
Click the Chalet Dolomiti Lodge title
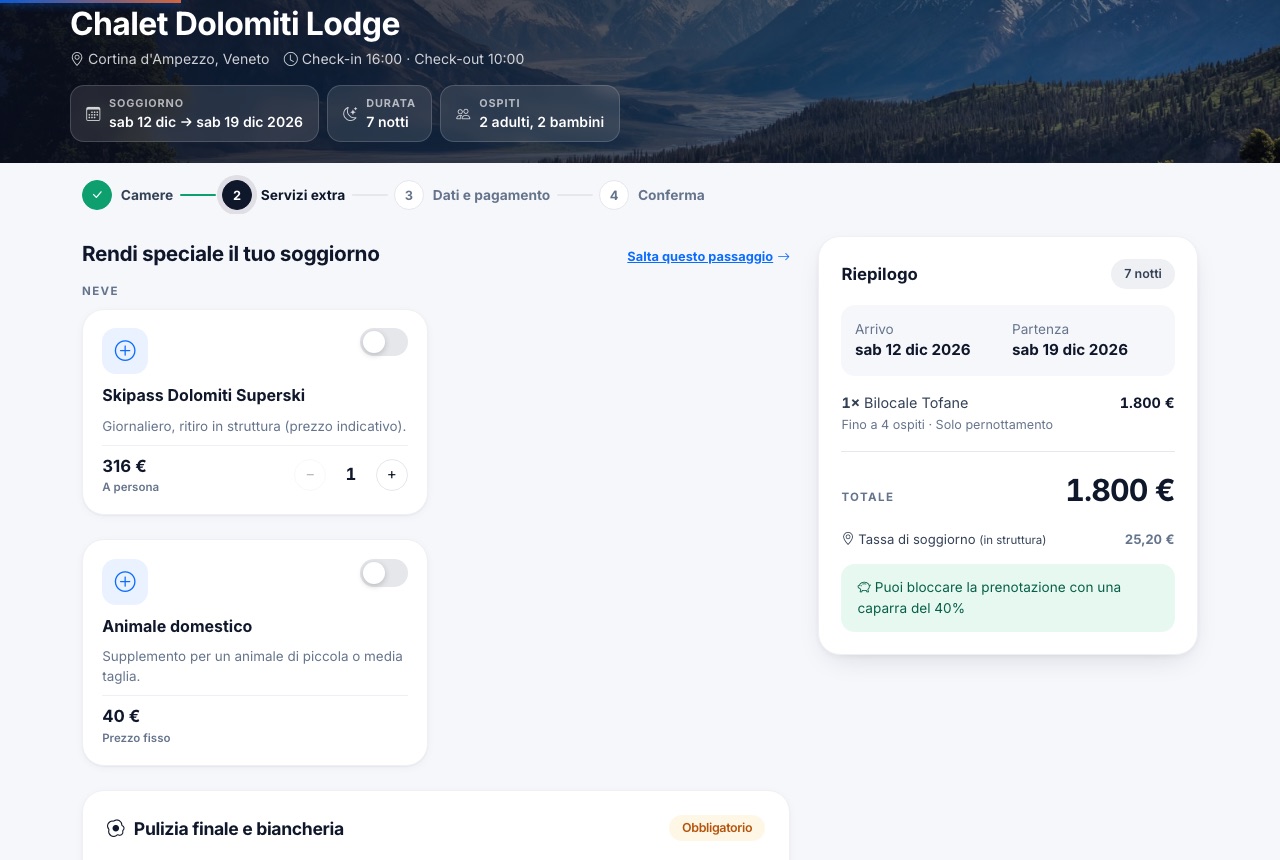(x=235, y=24)
